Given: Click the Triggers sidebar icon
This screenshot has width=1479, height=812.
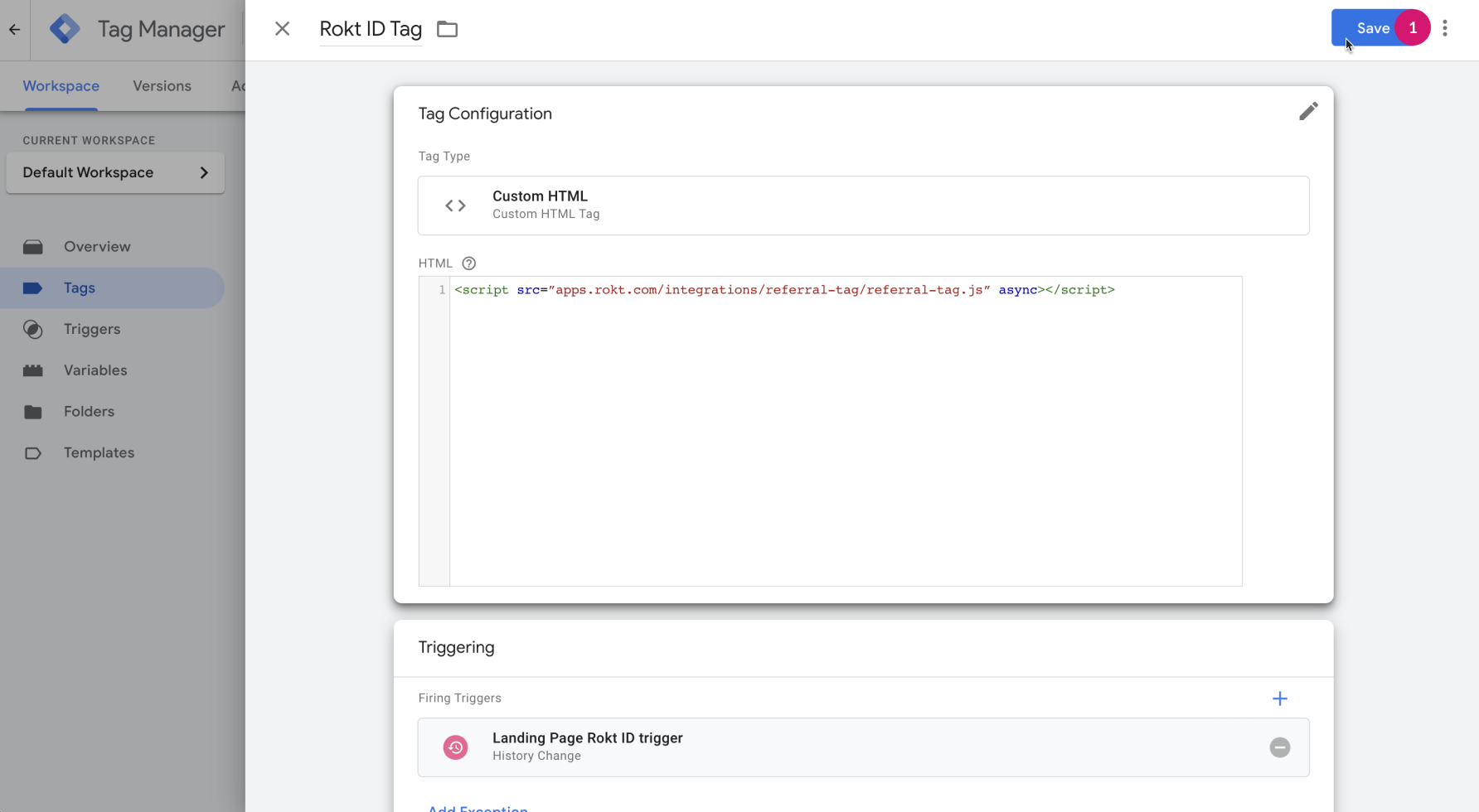Looking at the screenshot, I should [x=33, y=329].
